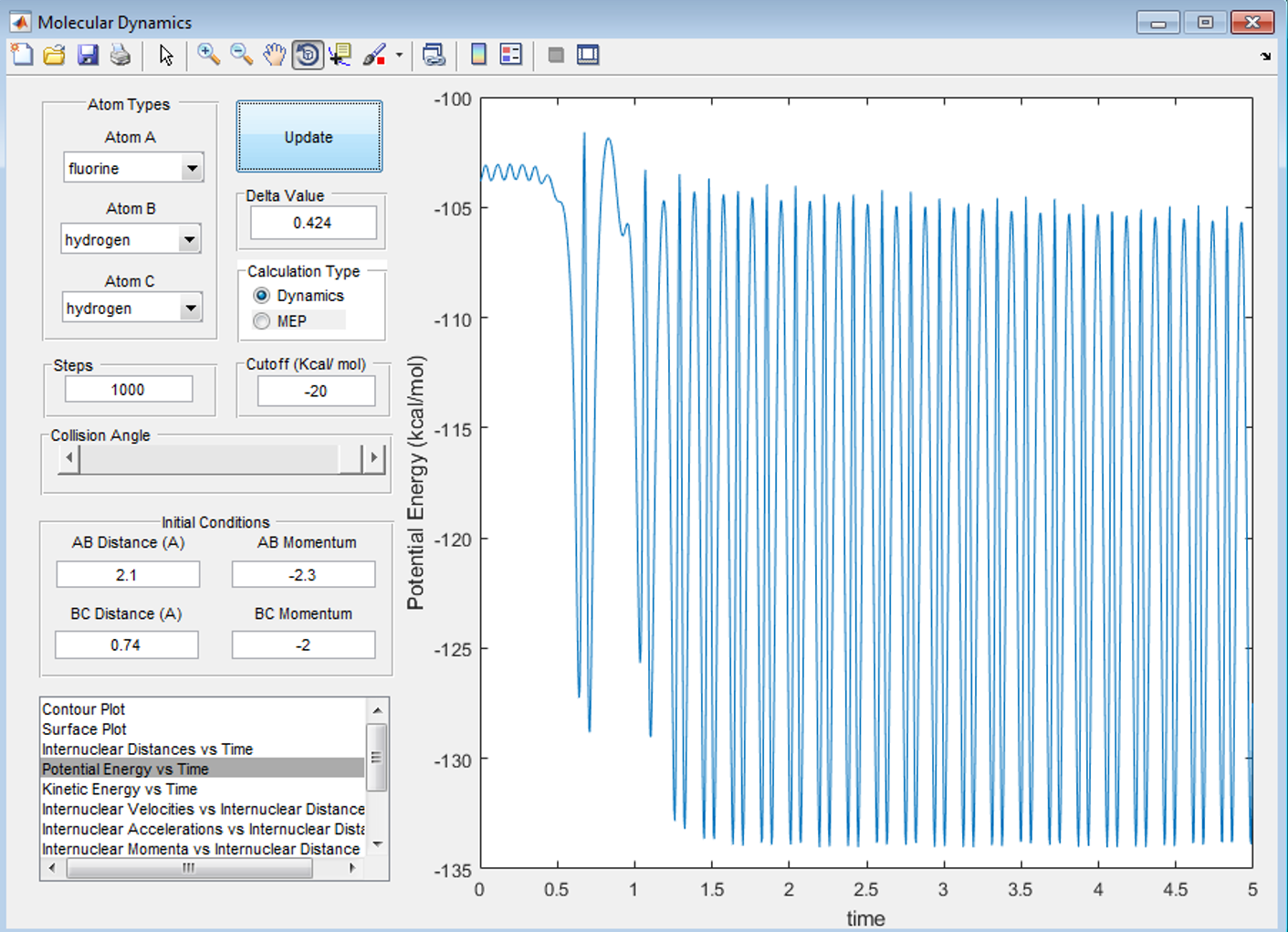Expand the Atom B hydrogen dropdown
Screen dimensions: 1288x932
click(189, 240)
